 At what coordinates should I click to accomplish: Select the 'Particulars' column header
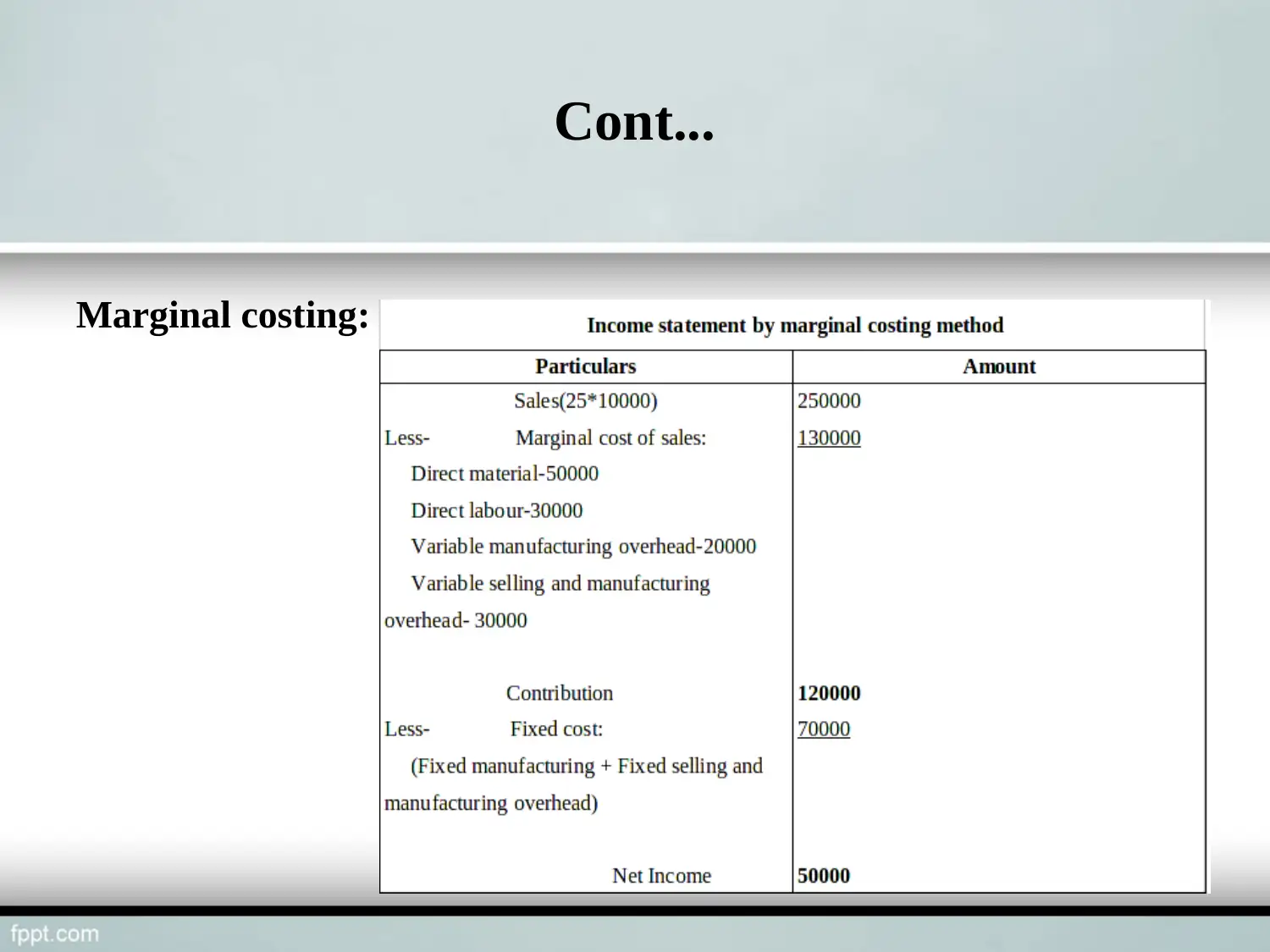click(585, 366)
